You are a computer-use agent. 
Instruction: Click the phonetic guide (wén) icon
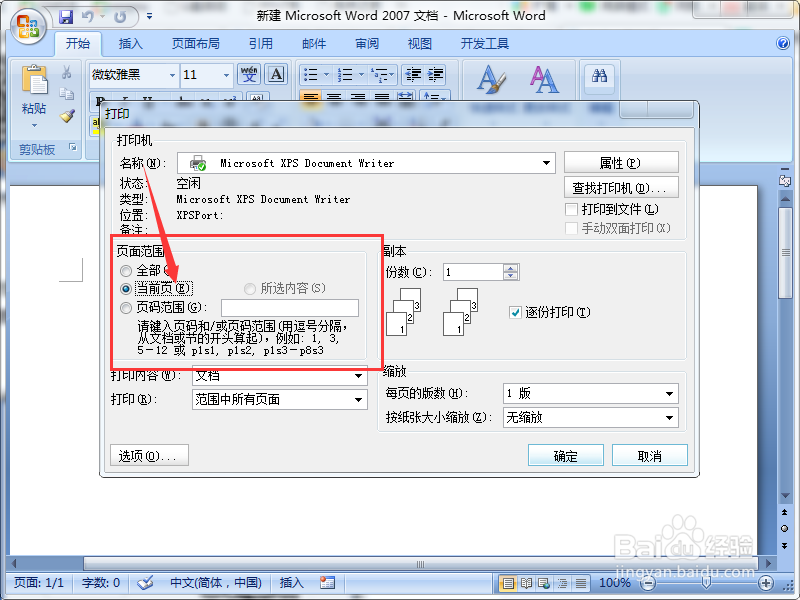(x=249, y=74)
